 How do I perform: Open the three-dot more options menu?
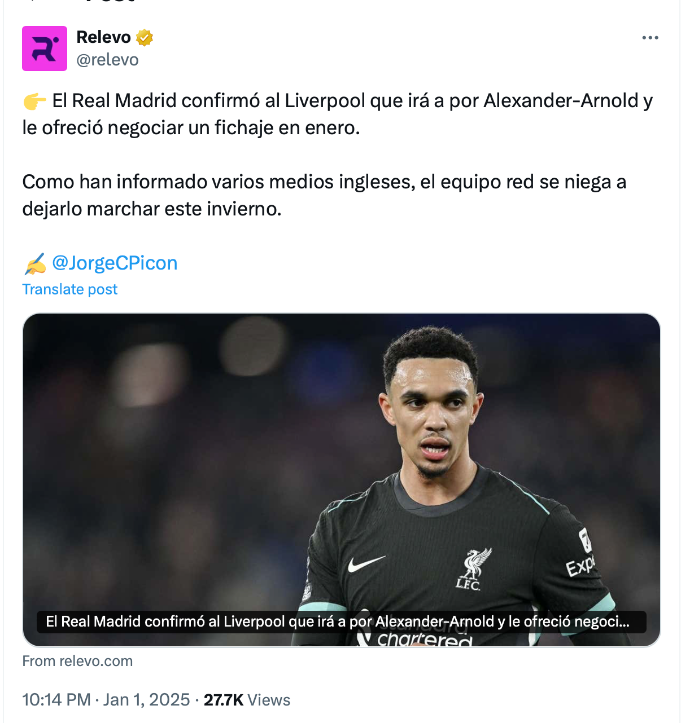pyautogui.click(x=650, y=38)
